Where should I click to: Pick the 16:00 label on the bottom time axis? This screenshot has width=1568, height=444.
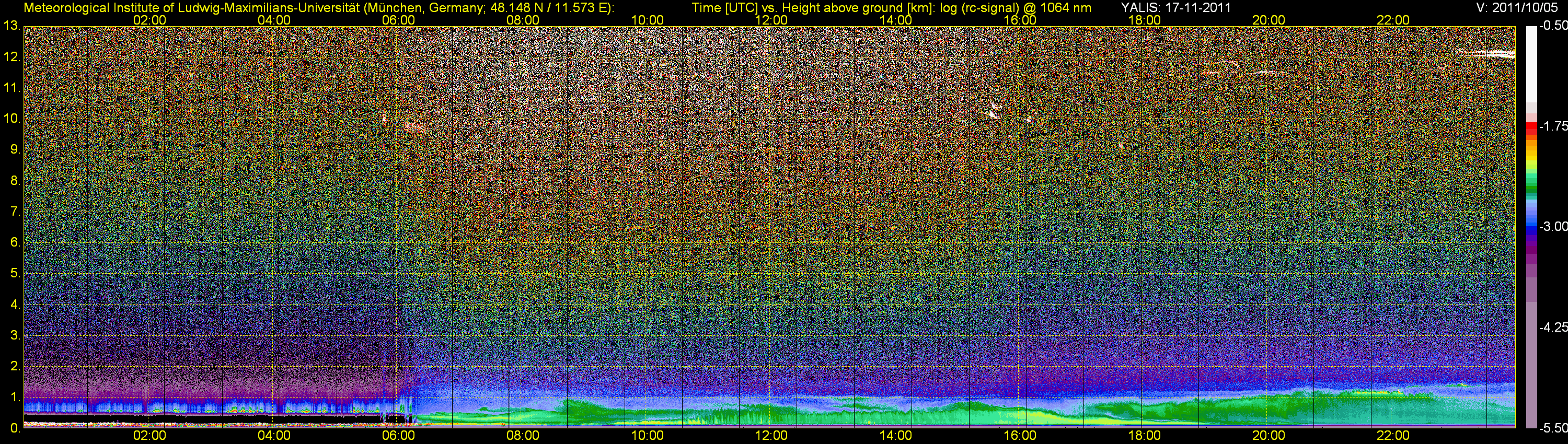click(x=1020, y=436)
